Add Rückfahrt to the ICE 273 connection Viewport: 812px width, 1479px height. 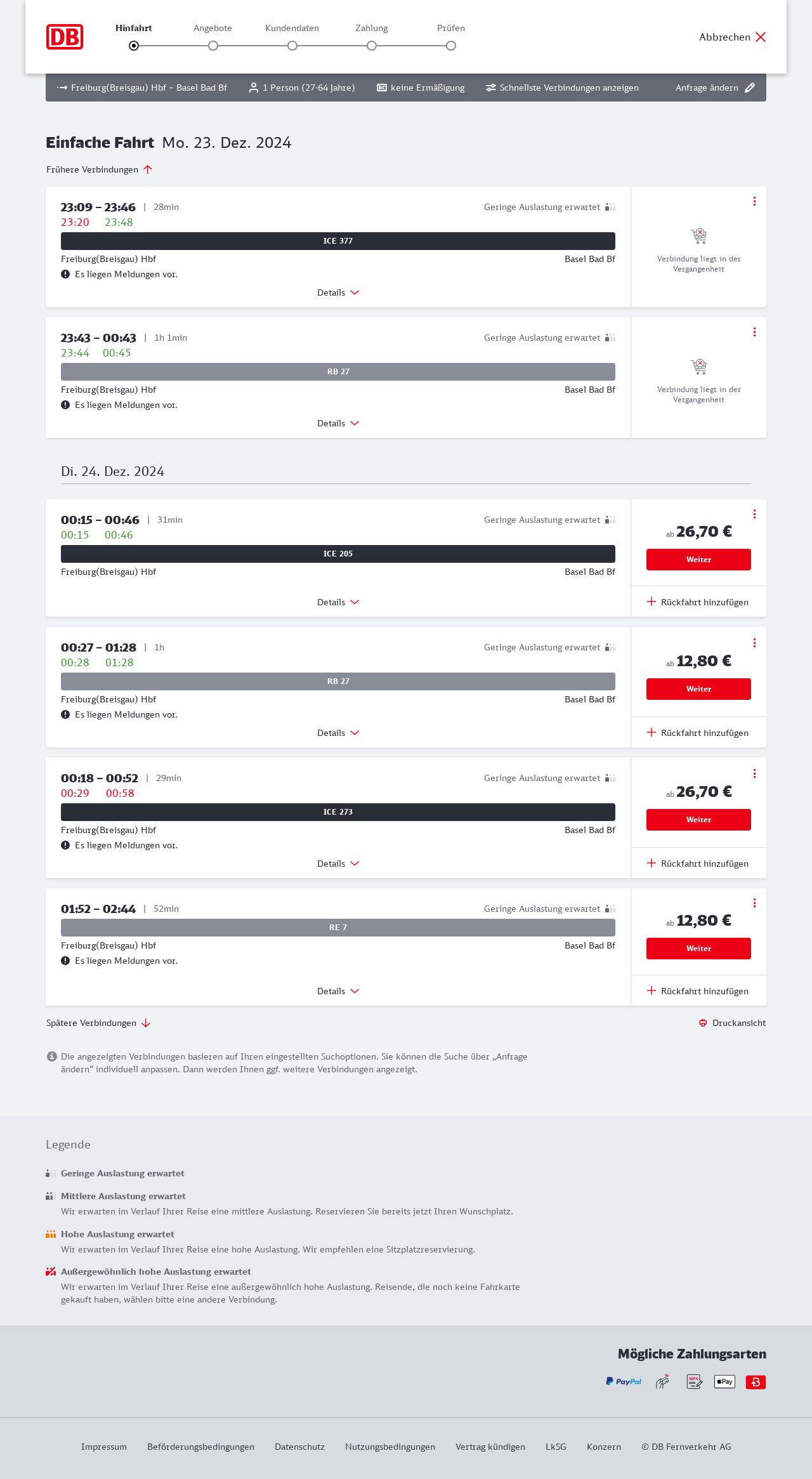[698, 864]
